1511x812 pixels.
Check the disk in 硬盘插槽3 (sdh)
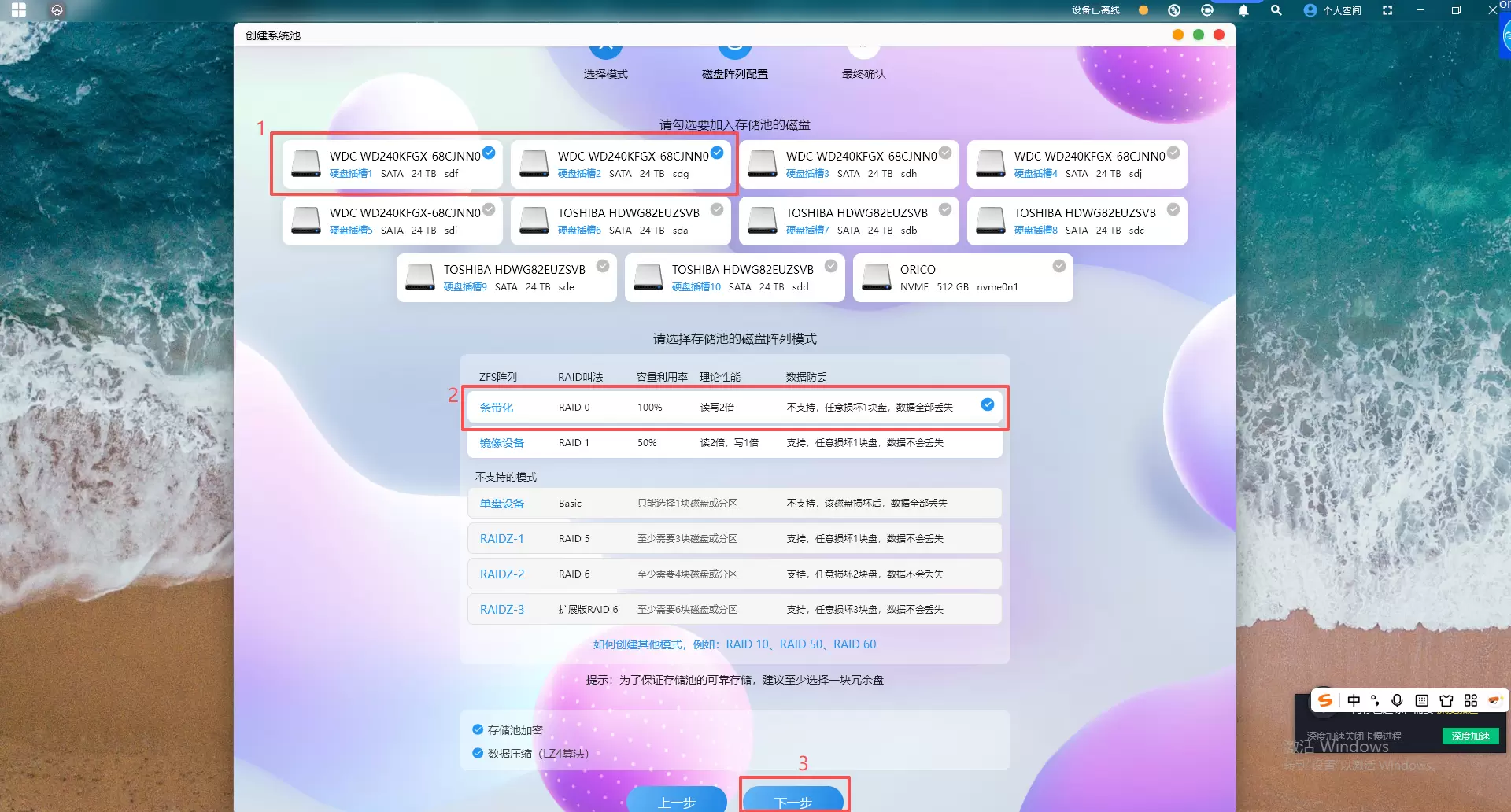tap(945, 153)
